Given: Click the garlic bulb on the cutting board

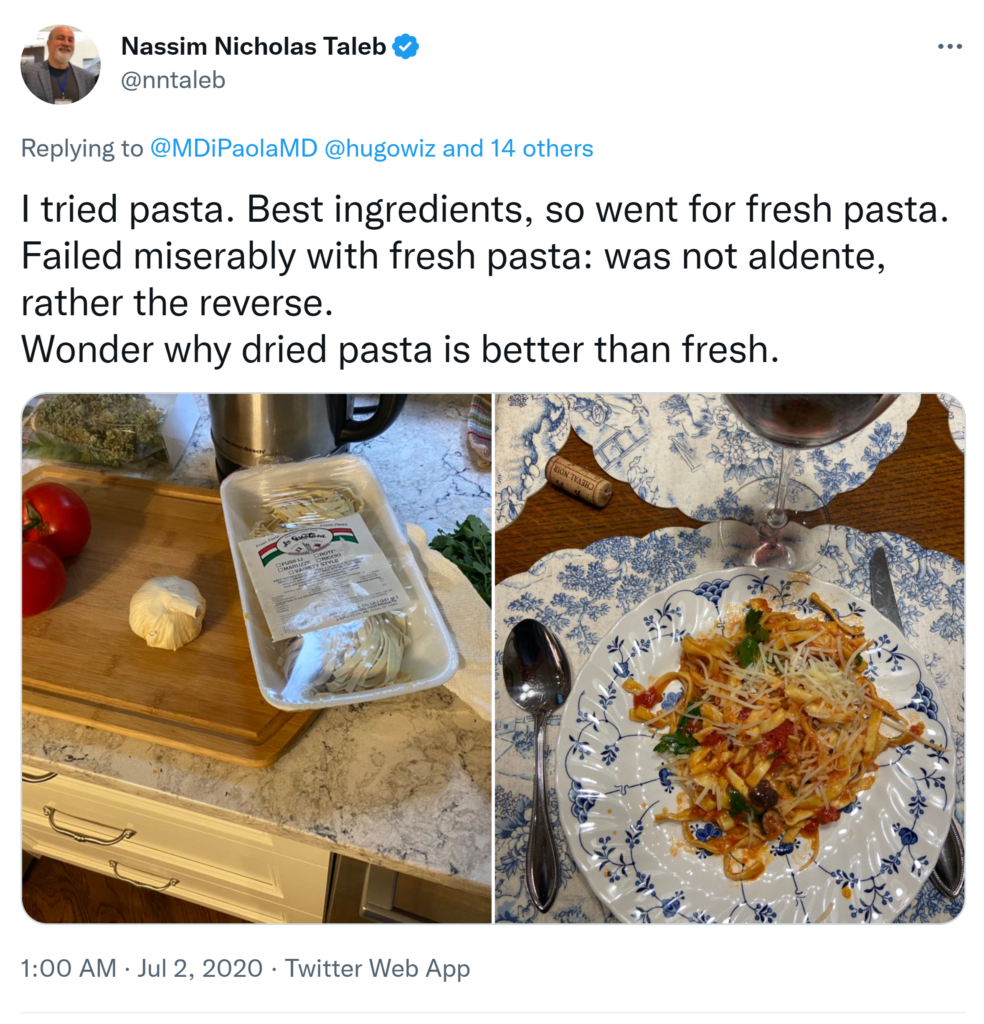Looking at the screenshot, I should [x=167, y=612].
